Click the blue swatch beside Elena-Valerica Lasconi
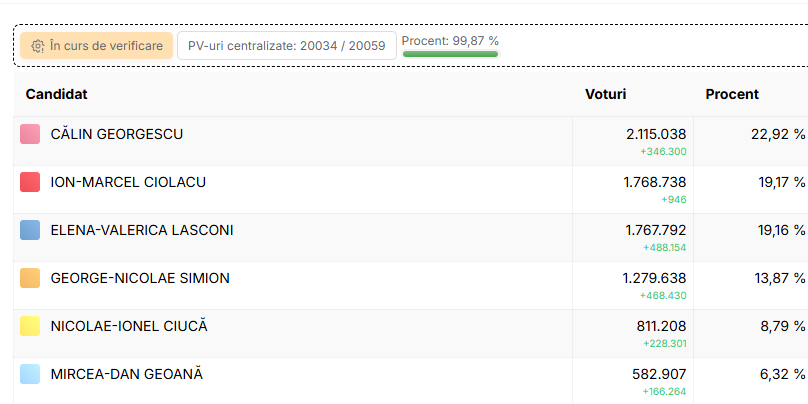The height and width of the screenshot is (404, 808). pos(30,230)
